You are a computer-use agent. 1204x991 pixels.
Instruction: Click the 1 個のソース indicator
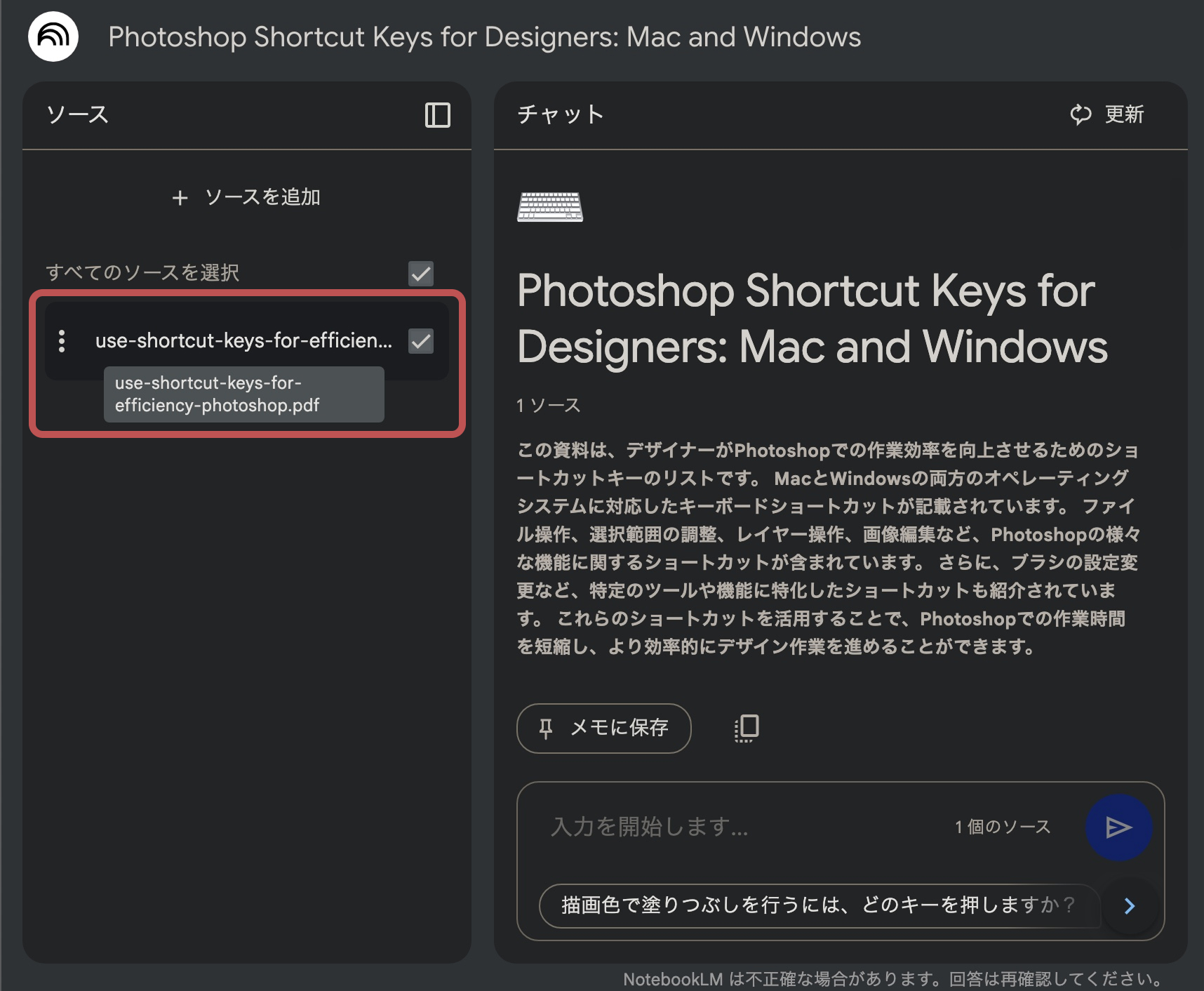pos(1003,827)
